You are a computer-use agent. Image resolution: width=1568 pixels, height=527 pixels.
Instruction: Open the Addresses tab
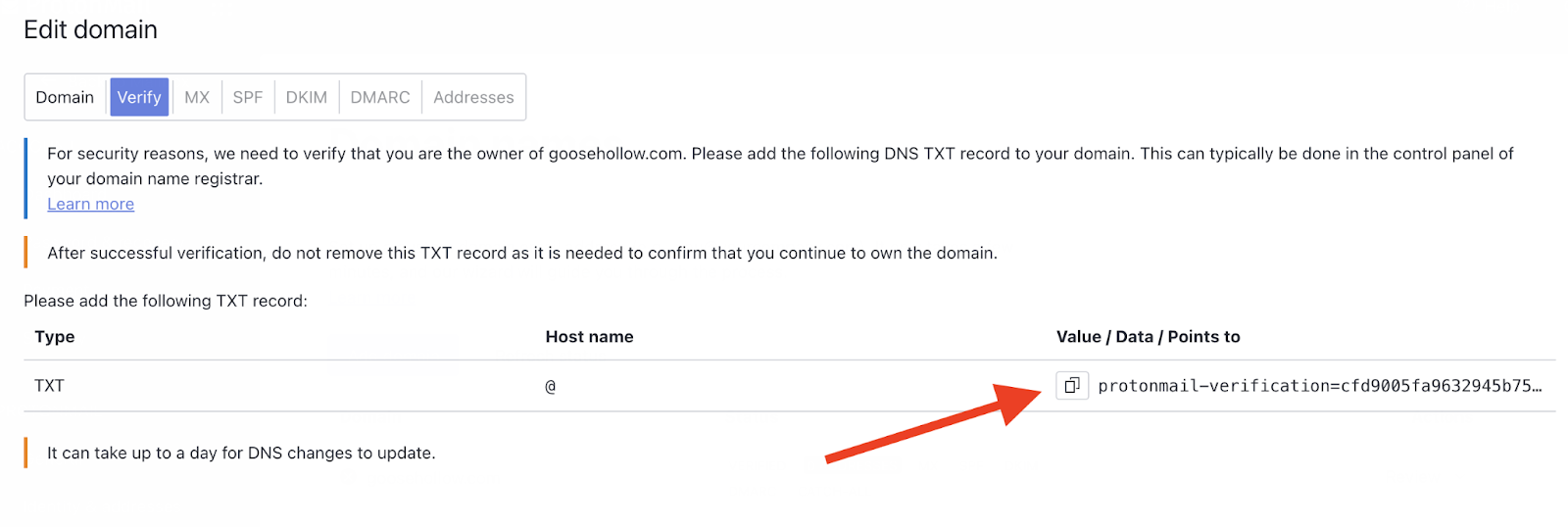[473, 97]
